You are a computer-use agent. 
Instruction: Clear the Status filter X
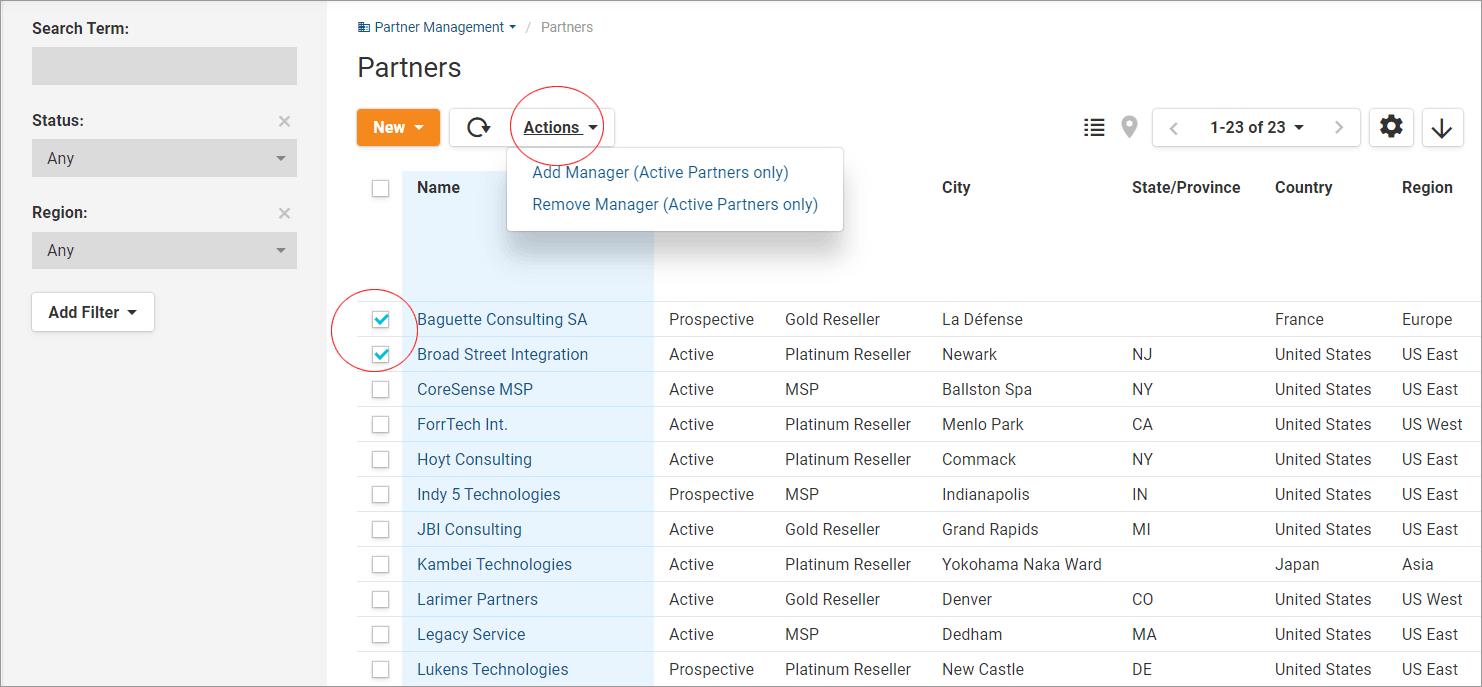[284, 121]
